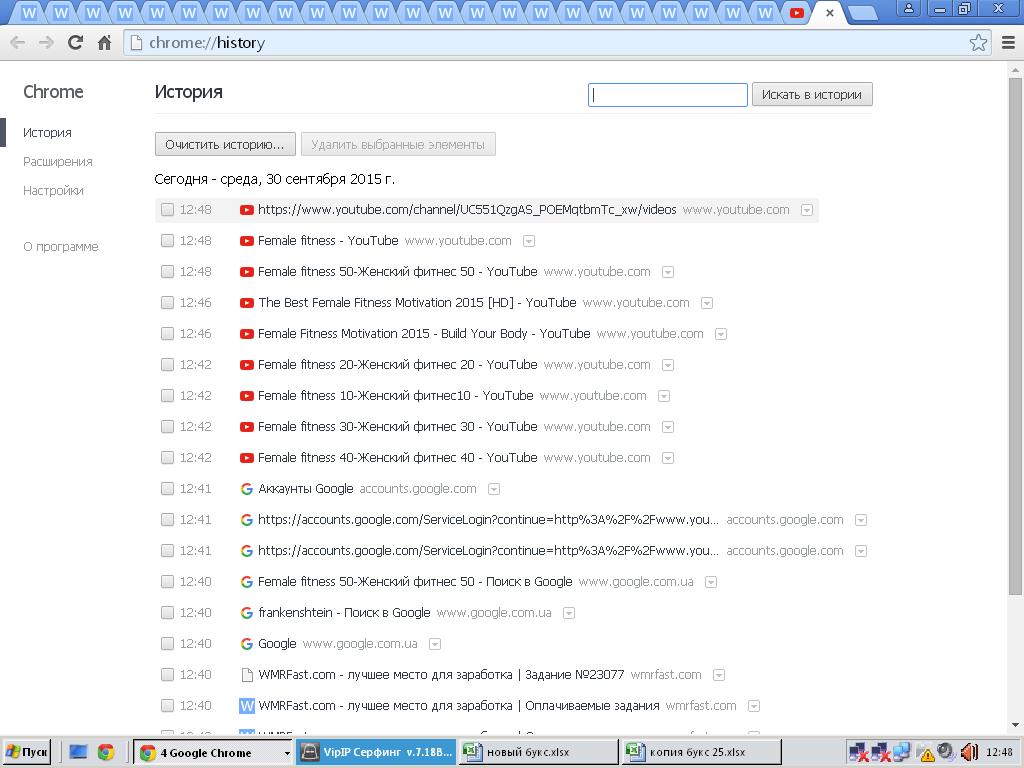Click the forward navigation arrow

pyautogui.click(x=46, y=43)
